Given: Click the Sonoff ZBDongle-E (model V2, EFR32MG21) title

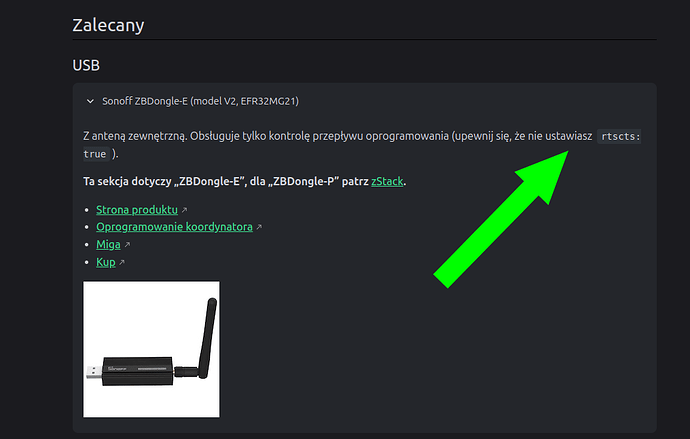Looking at the screenshot, I should point(200,101).
